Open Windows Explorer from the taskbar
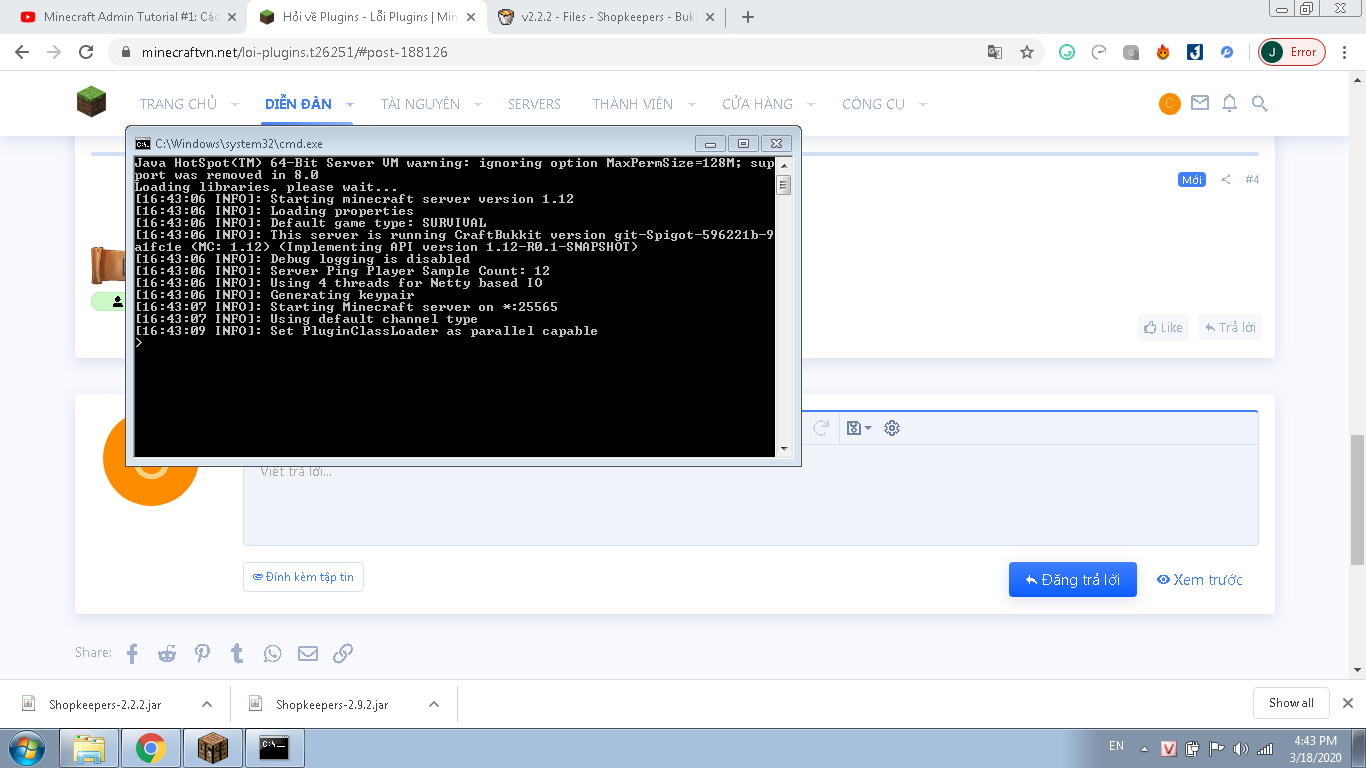 tap(90, 748)
